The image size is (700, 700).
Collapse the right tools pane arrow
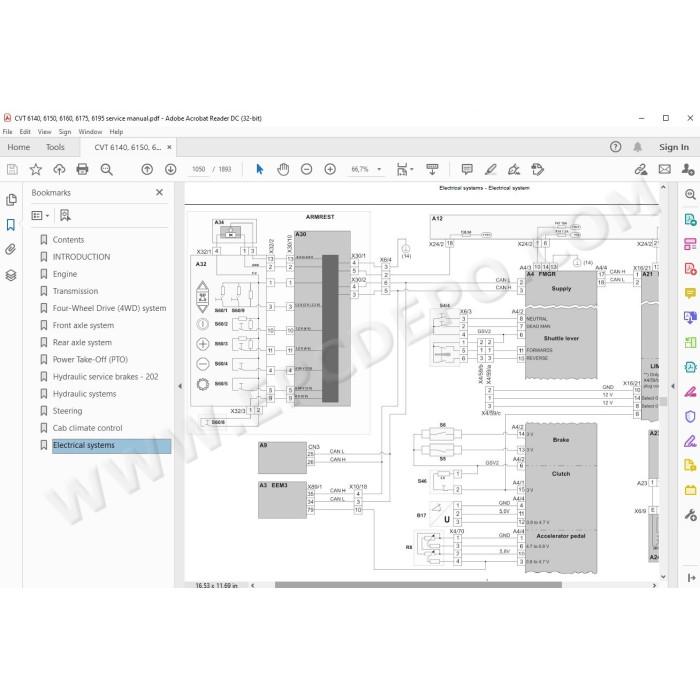pos(673,386)
